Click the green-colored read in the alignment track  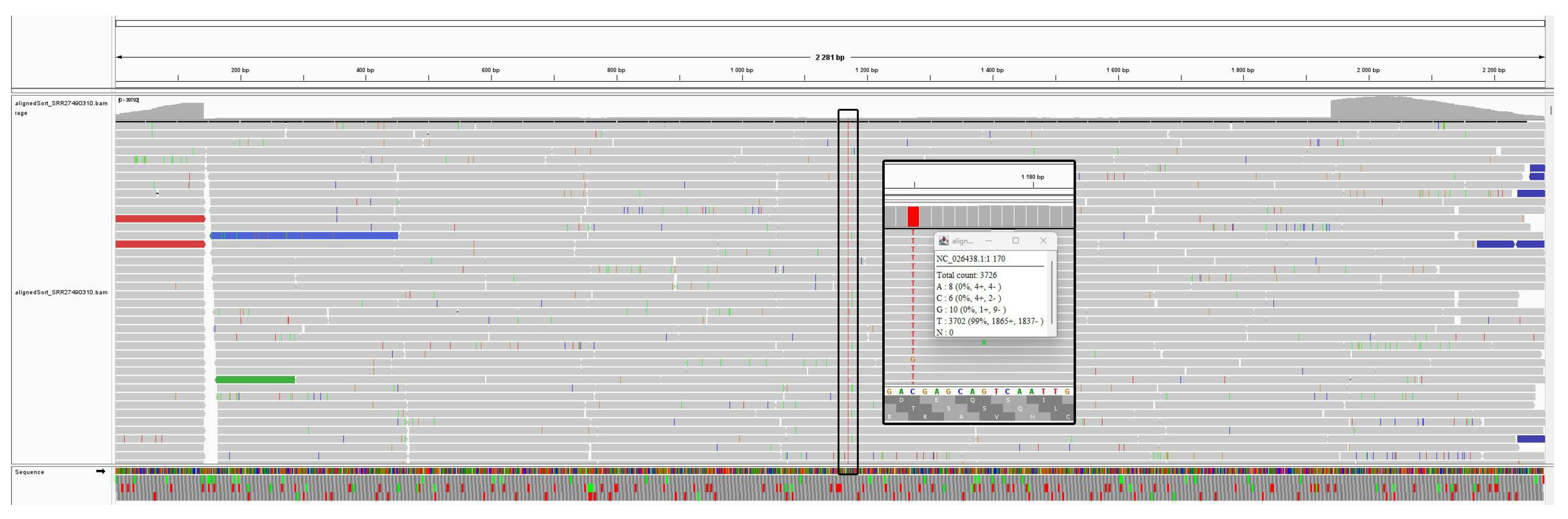(255, 380)
